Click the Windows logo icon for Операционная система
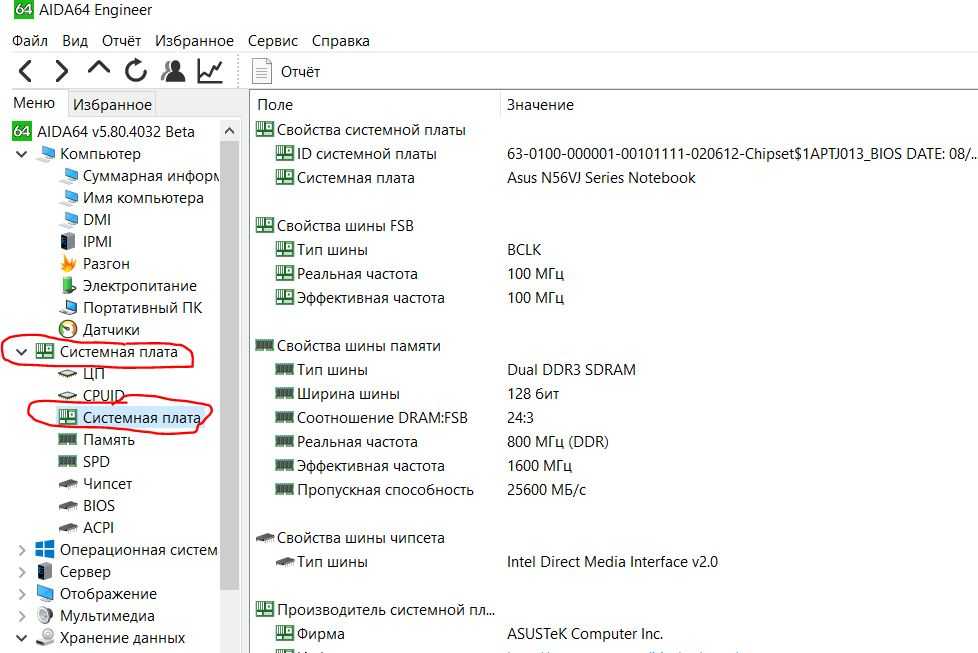This screenshot has height=653, width=978. [45, 549]
